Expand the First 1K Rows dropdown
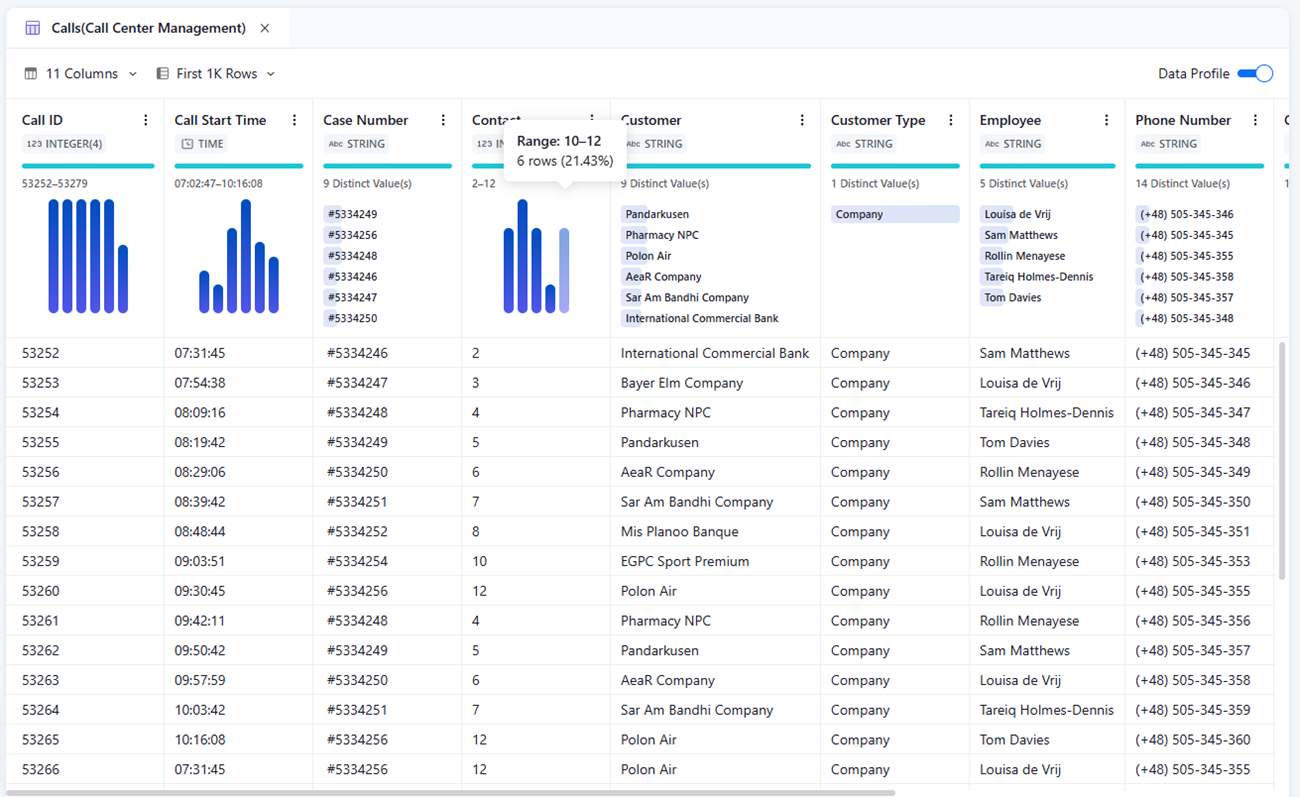 coord(215,74)
